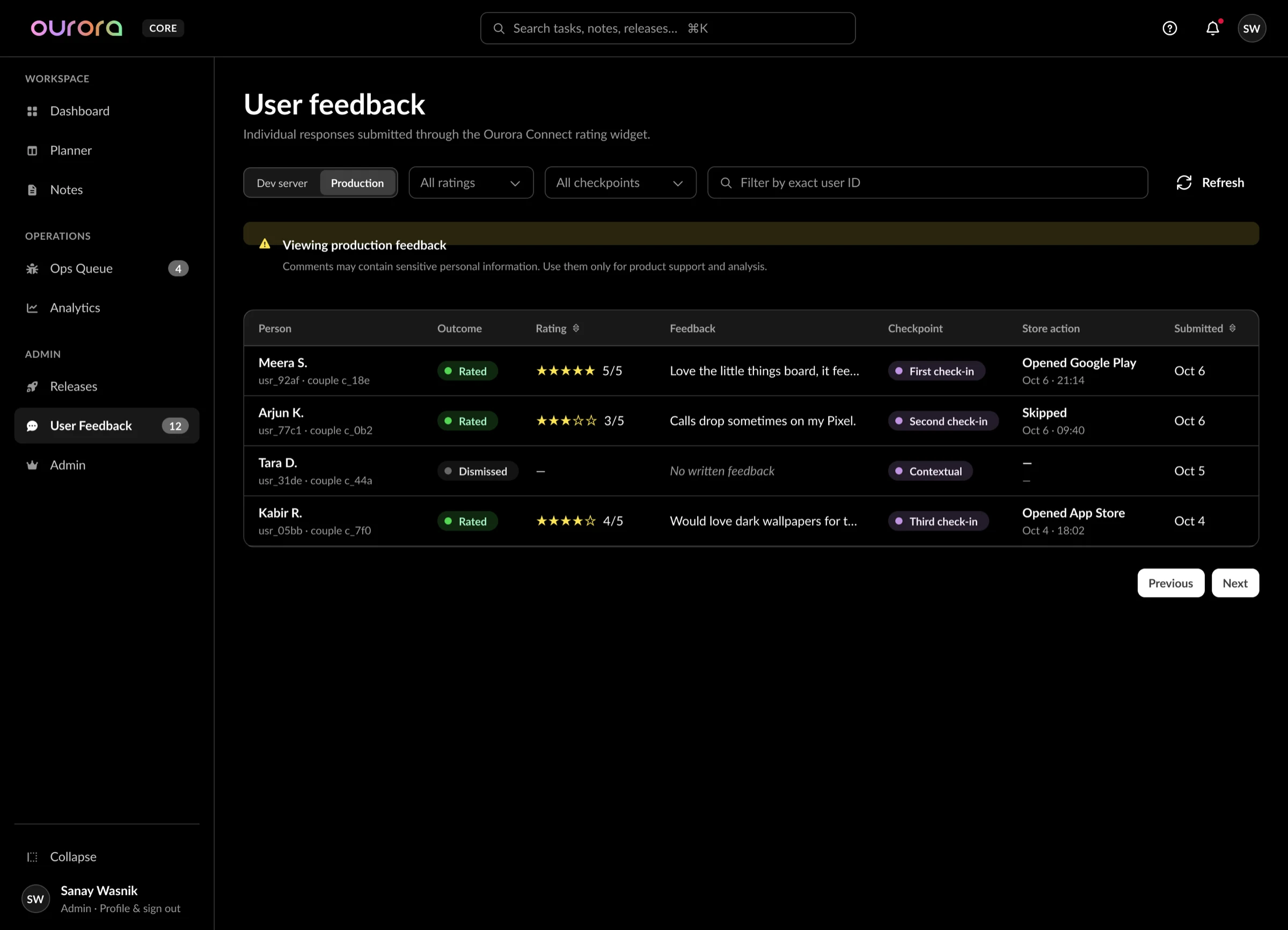Focus the Filter by exact user ID field
The height and width of the screenshot is (930, 1288).
click(x=927, y=182)
